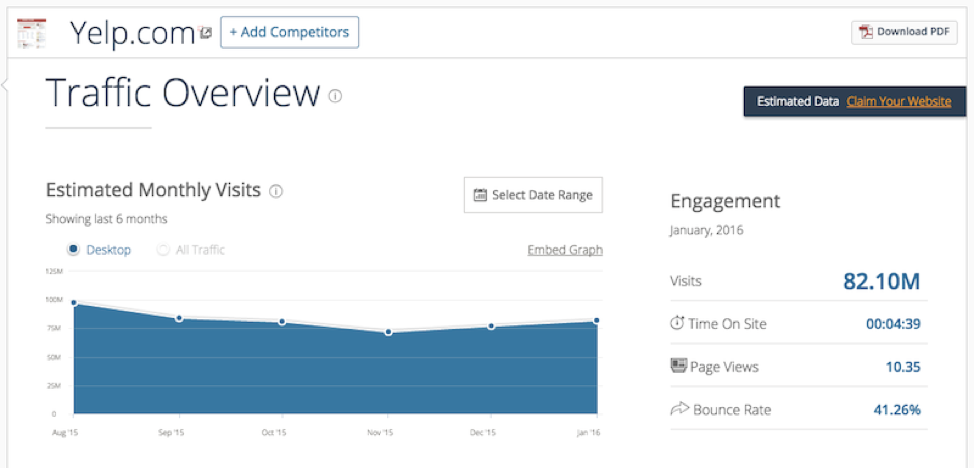Click calendar icon in date range button
This screenshot has width=974, height=468.
click(x=480, y=195)
